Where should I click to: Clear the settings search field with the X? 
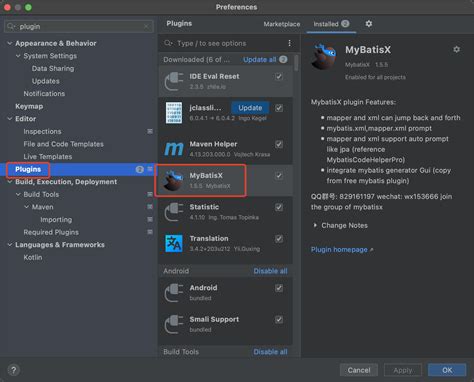click(x=147, y=26)
